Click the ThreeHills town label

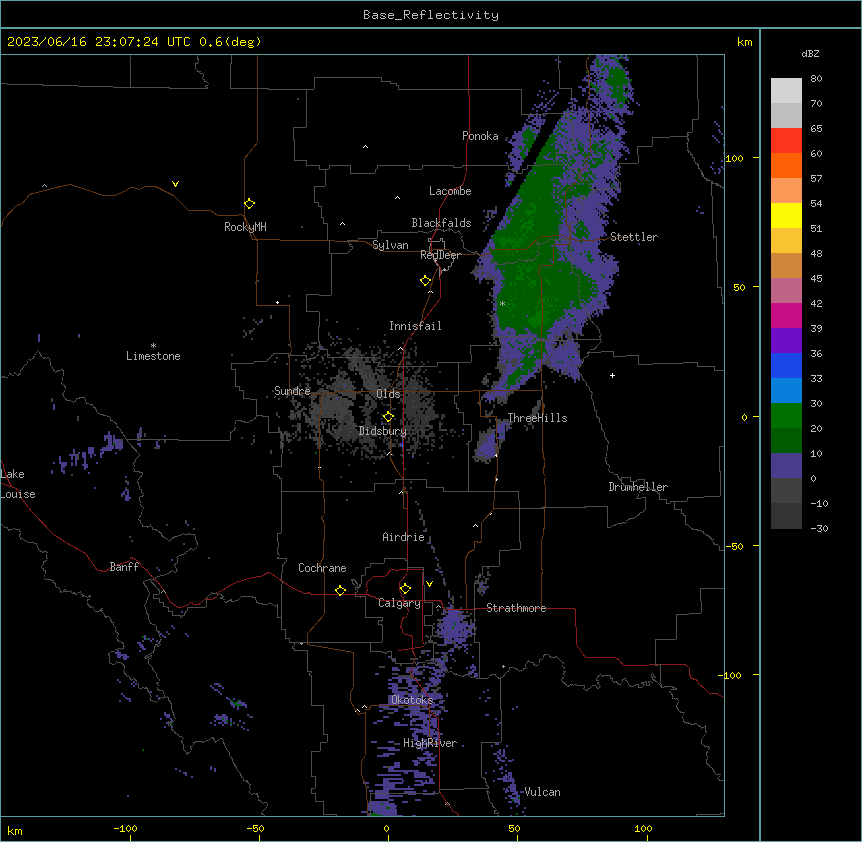coord(537,418)
